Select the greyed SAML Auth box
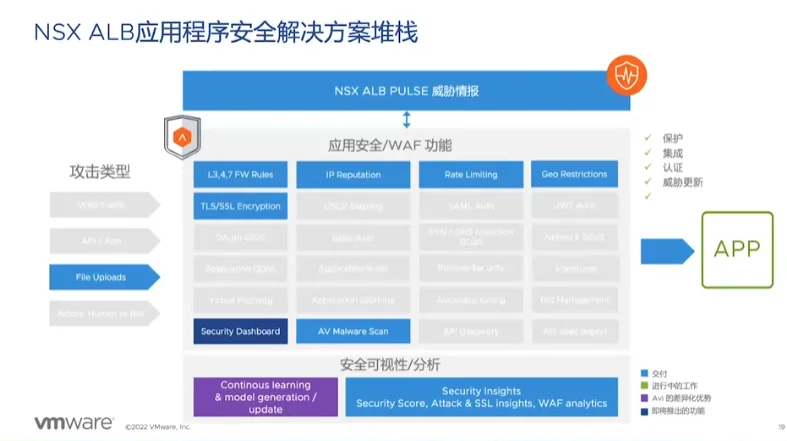Viewport: 787px width, 441px height. (x=471, y=206)
